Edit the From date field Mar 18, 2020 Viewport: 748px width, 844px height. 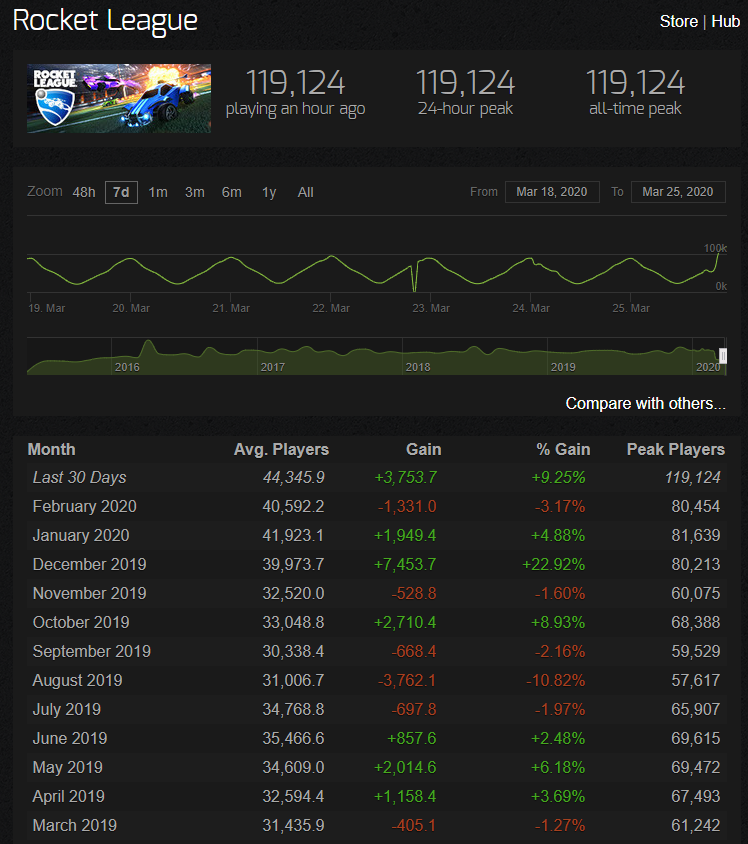click(x=552, y=192)
